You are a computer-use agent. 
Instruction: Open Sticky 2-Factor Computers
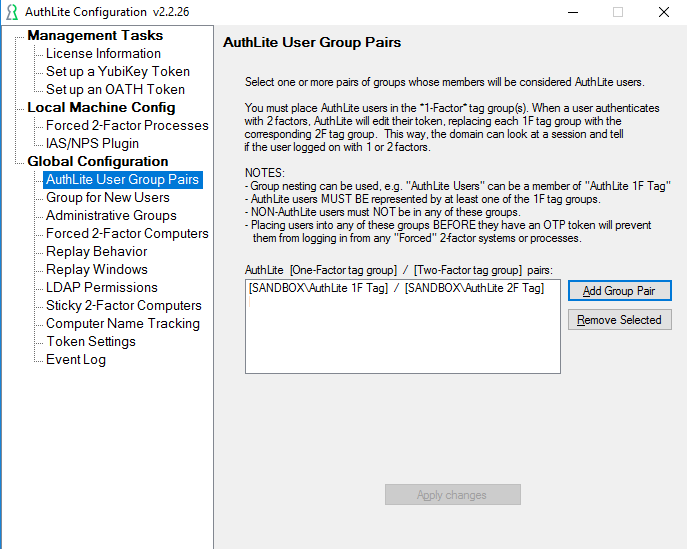[x=124, y=305]
